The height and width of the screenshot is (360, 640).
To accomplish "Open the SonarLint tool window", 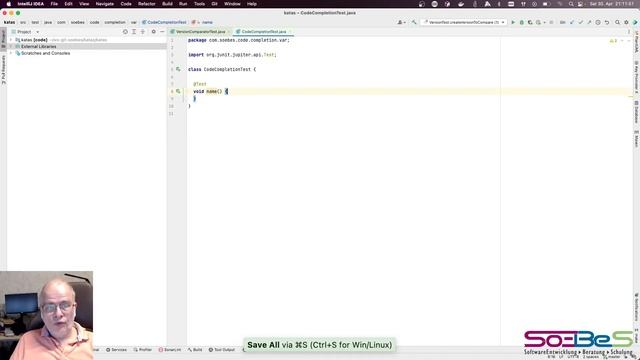I will [170, 350].
